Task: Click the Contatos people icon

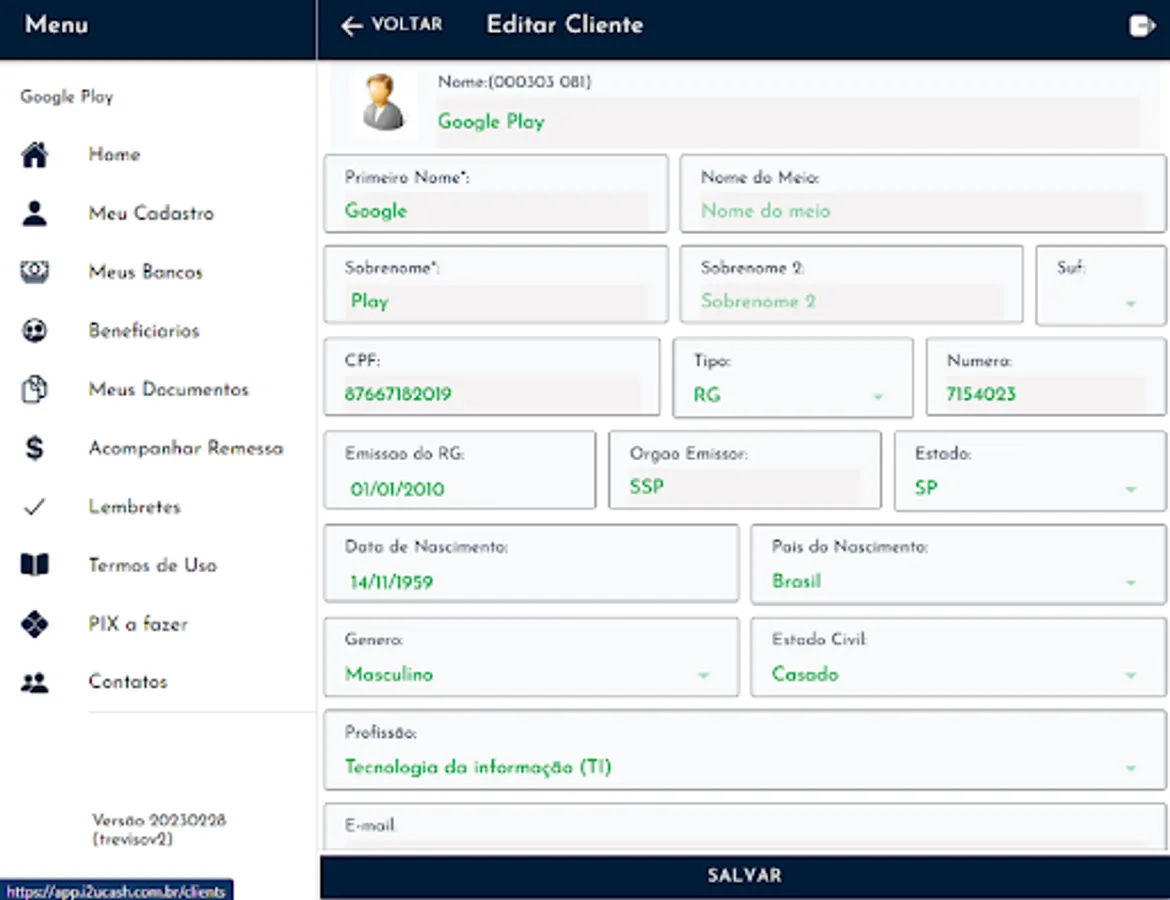Action: pyautogui.click(x=34, y=682)
